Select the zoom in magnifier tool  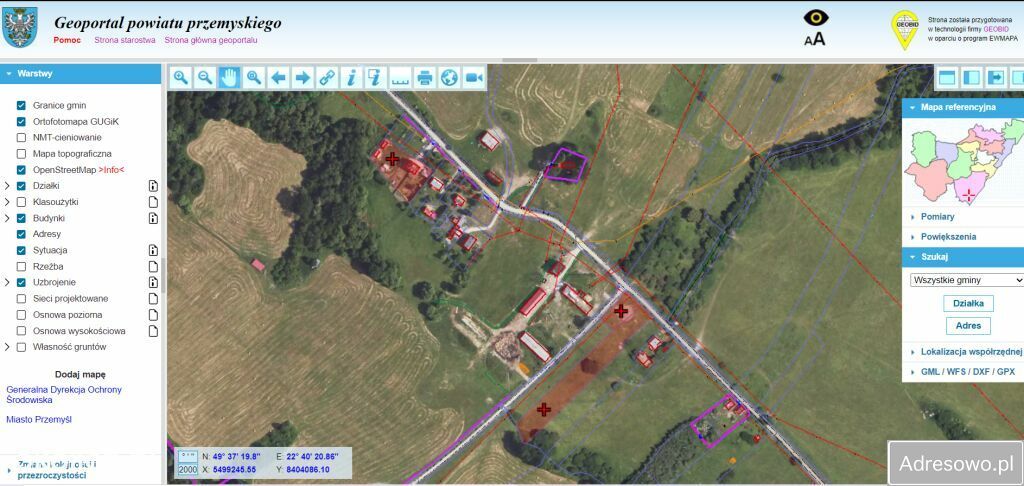point(181,78)
